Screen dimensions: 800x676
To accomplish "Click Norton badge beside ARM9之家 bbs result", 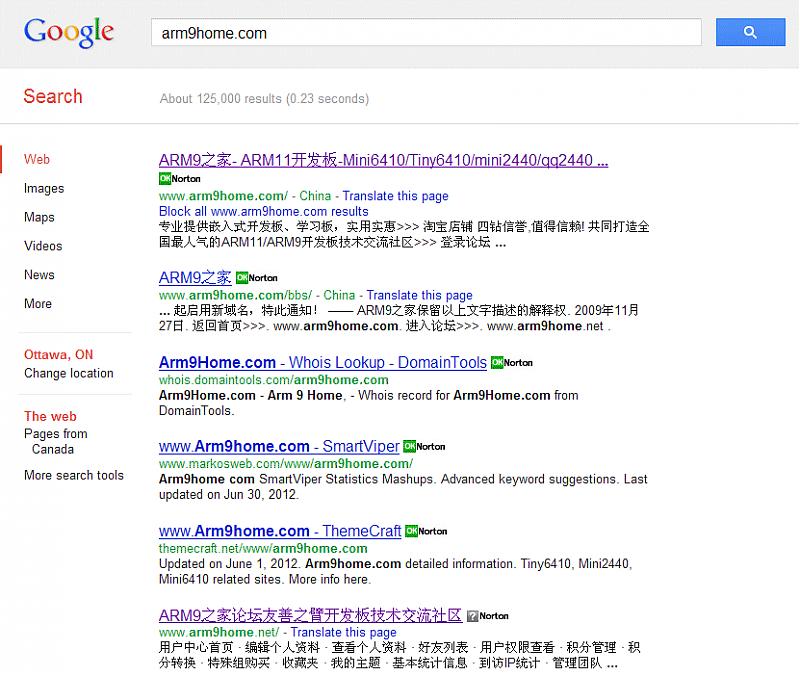I will 257,278.
